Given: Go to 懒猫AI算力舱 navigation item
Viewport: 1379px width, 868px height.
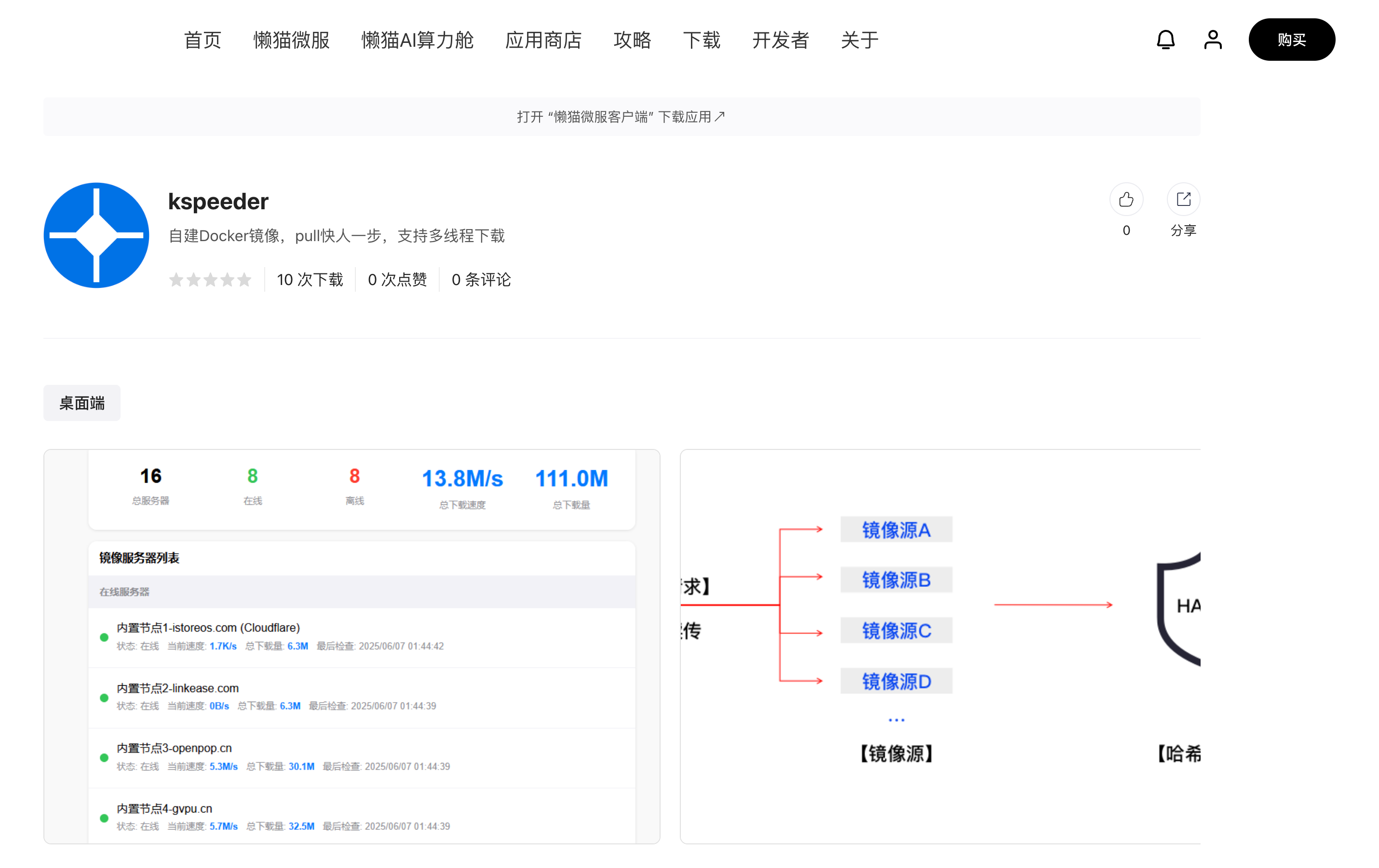Looking at the screenshot, I should point(417,40).
